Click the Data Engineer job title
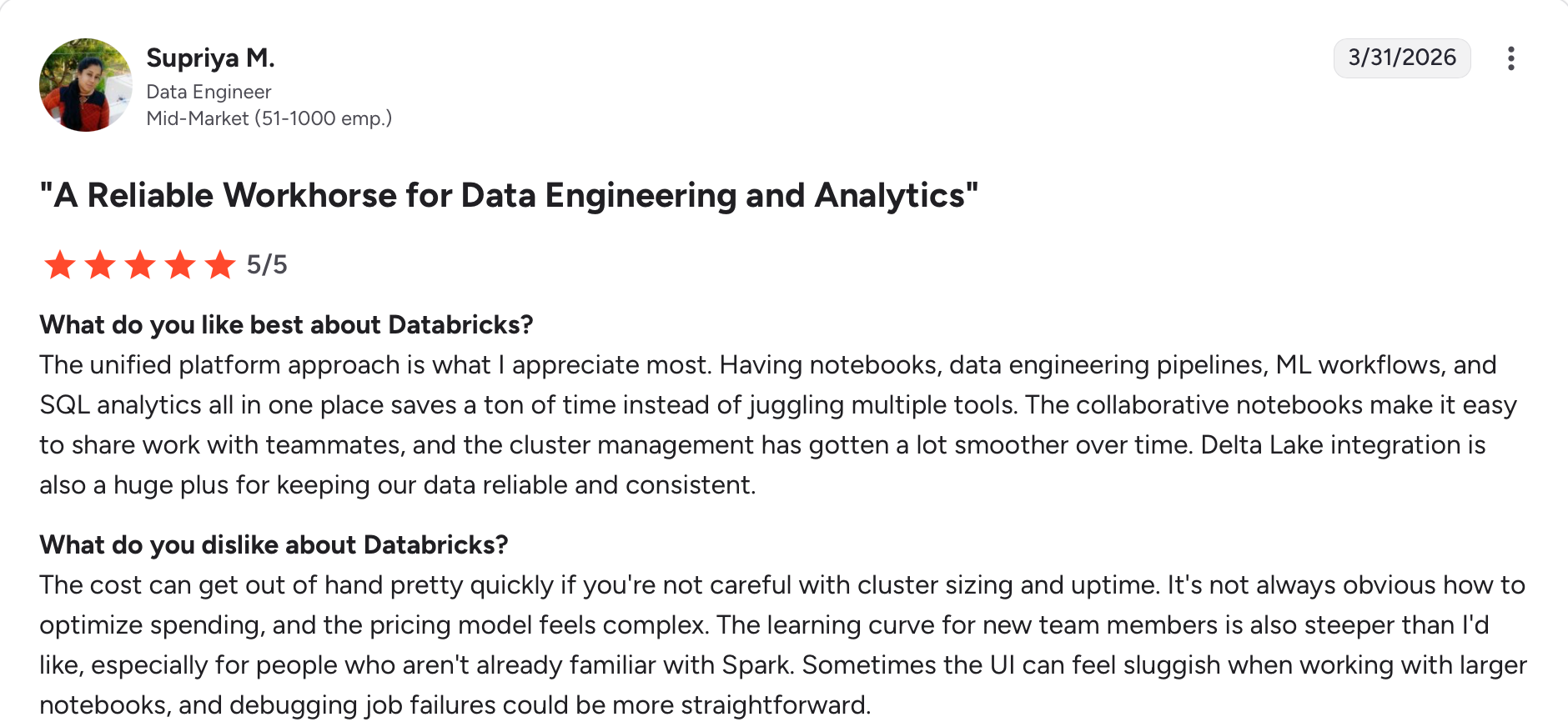 pos(209,92)
